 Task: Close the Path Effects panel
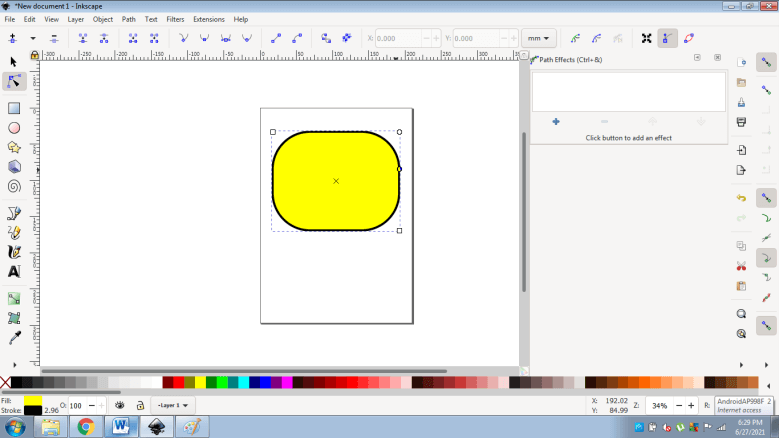pos(717,58)
